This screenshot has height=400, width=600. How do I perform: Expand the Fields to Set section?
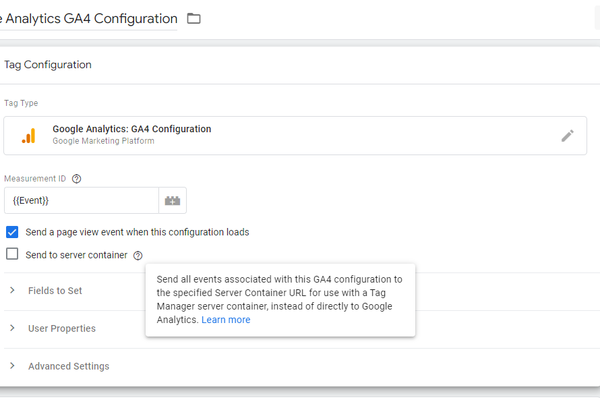click(x=12, y=291)
